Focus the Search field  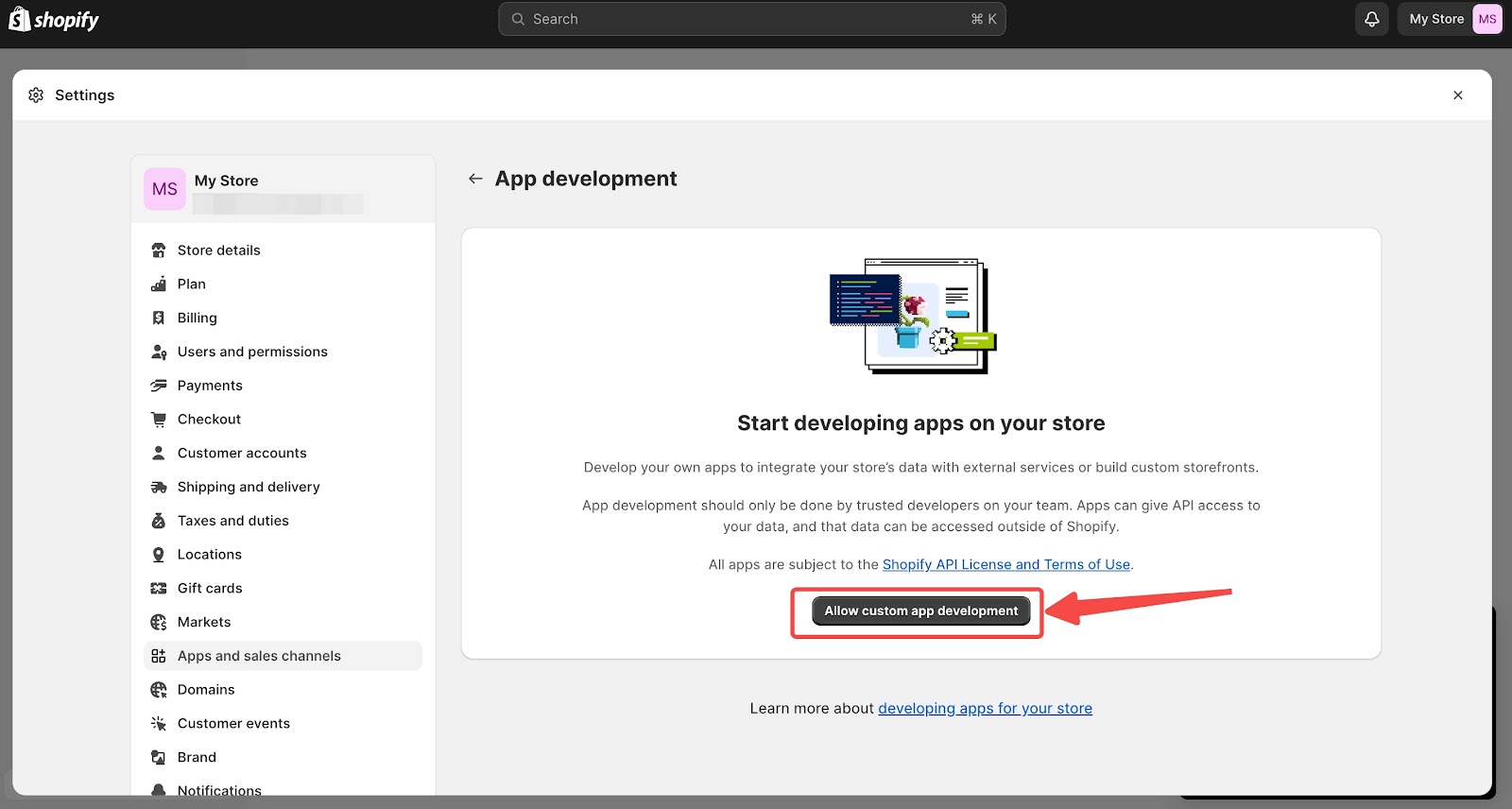pos(751,19)
